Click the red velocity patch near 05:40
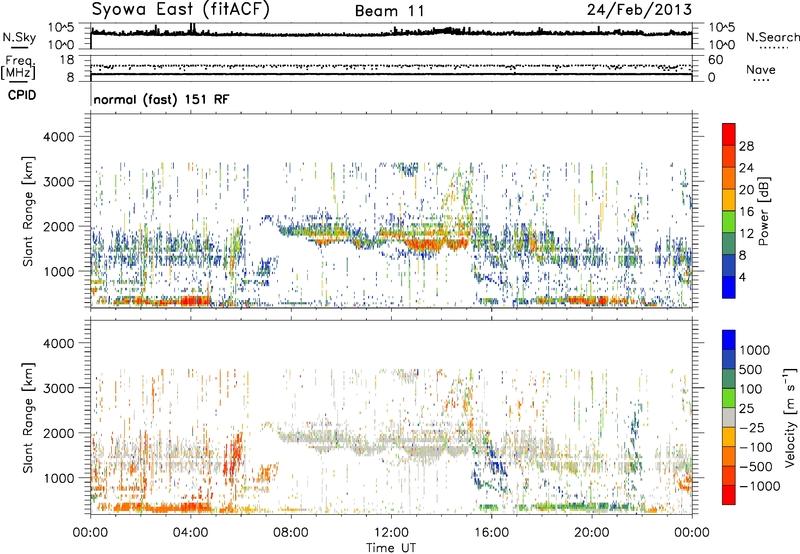Viewport: 800px width, 554px height. pos(235,452)
